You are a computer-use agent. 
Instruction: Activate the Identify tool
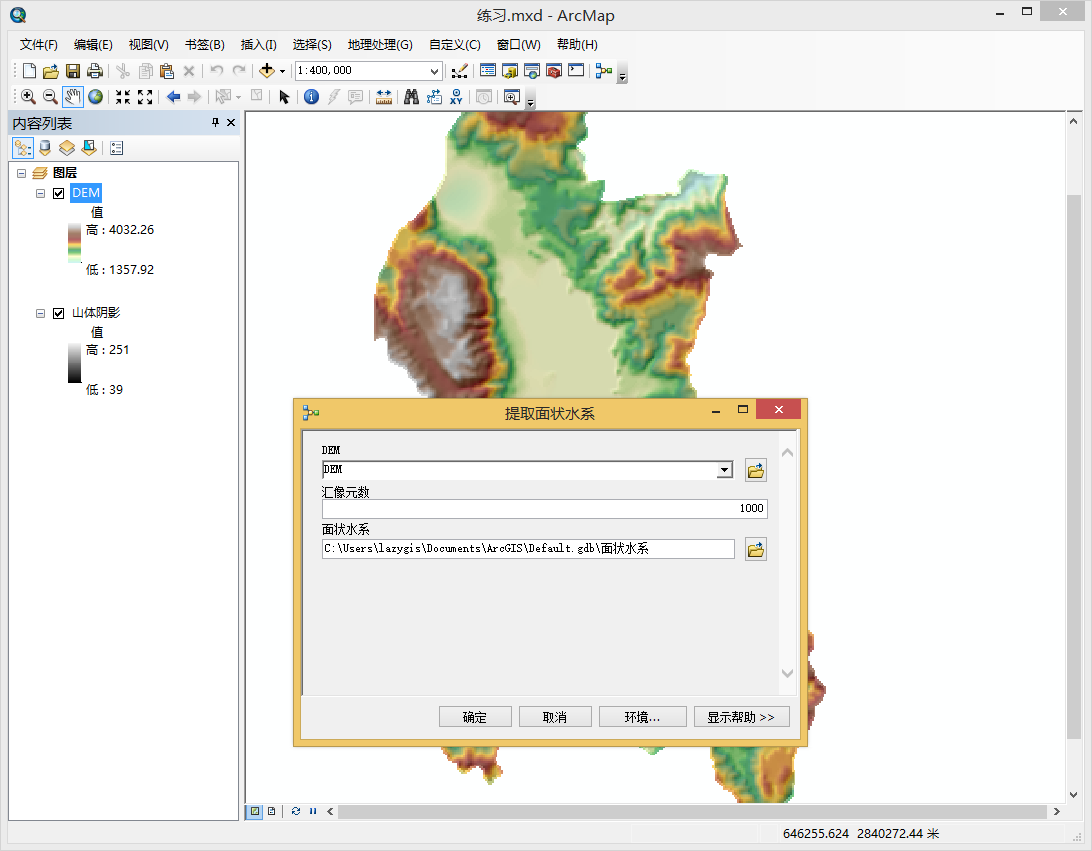311,97
